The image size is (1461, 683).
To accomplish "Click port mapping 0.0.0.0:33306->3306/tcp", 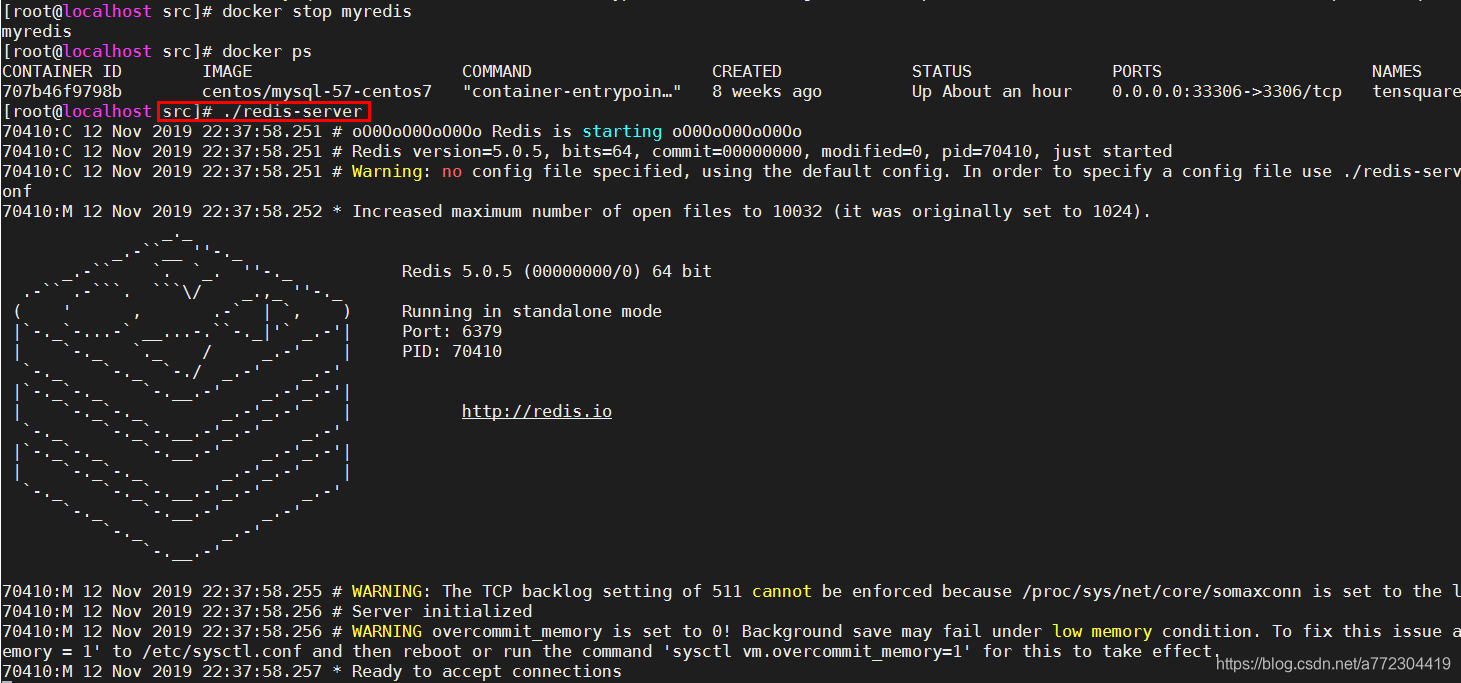I will coord(1227,91).
